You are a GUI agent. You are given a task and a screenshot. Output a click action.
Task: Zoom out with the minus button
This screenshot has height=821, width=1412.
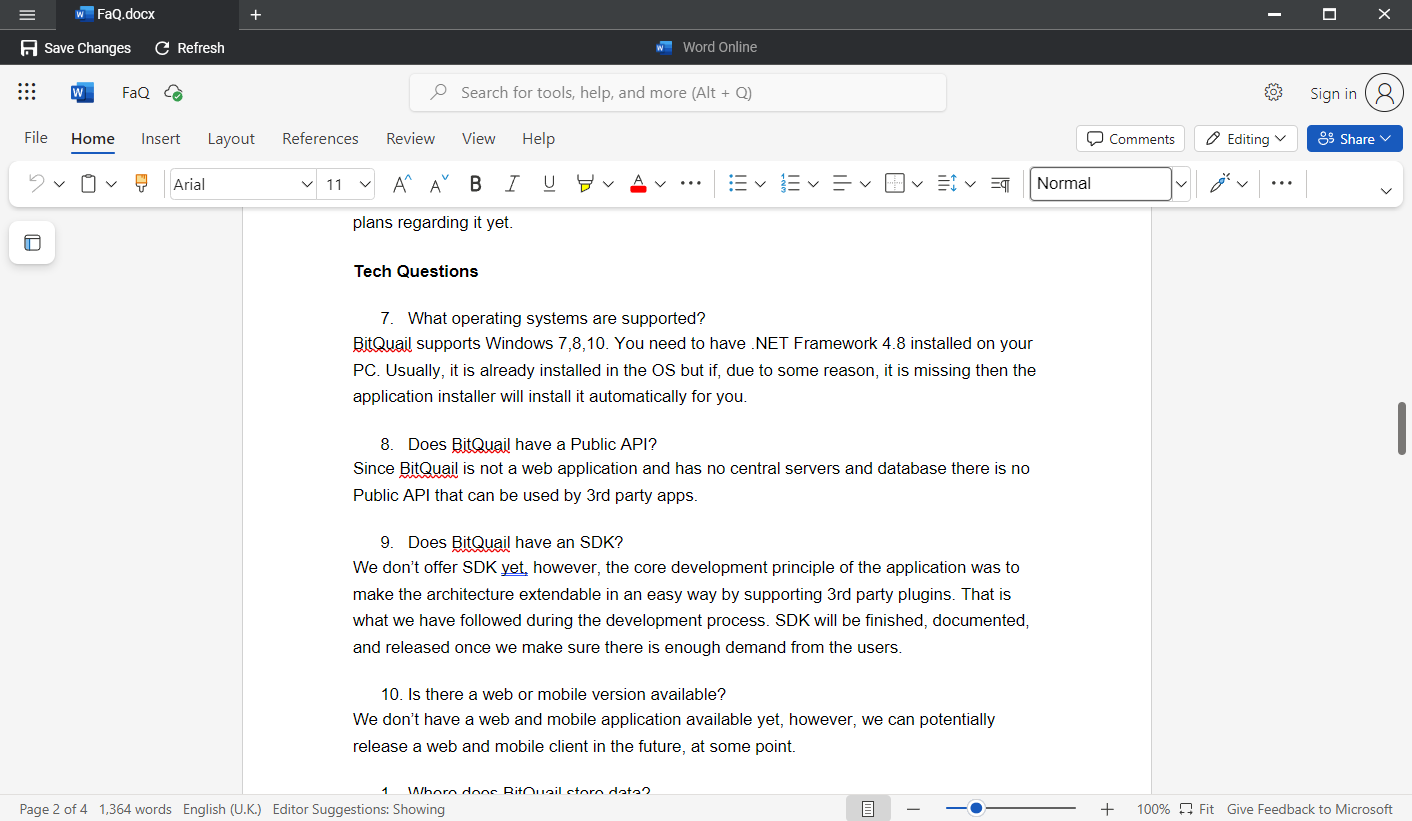point(913,809)
